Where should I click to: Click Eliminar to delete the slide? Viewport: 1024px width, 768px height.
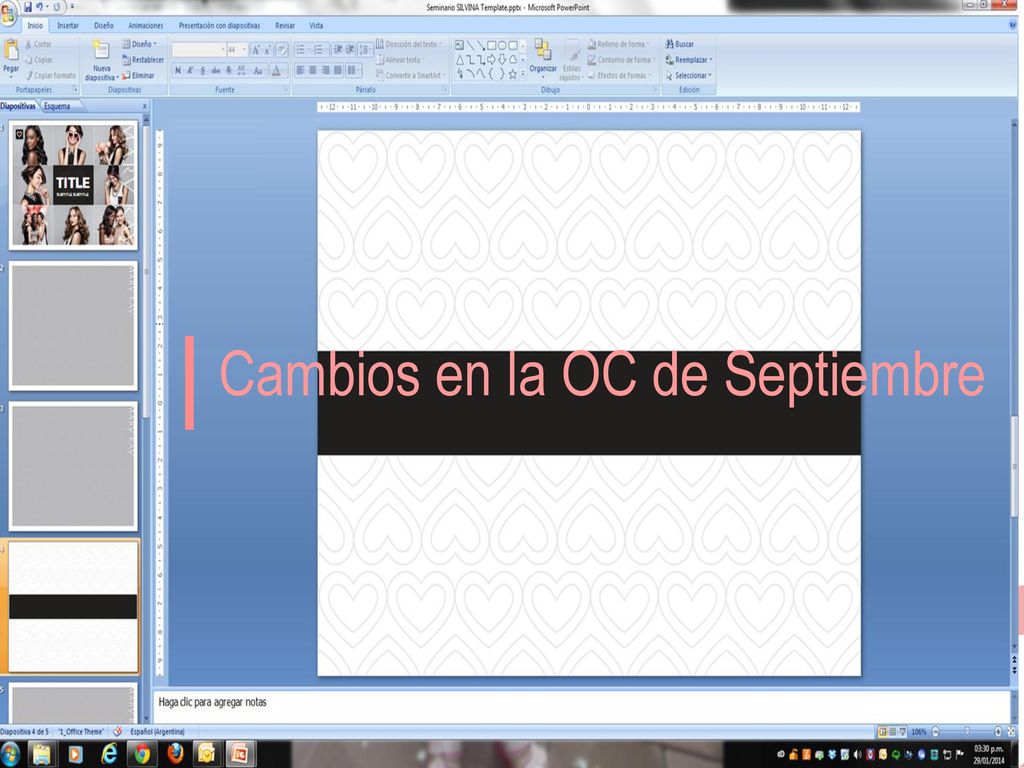[139, 76]
